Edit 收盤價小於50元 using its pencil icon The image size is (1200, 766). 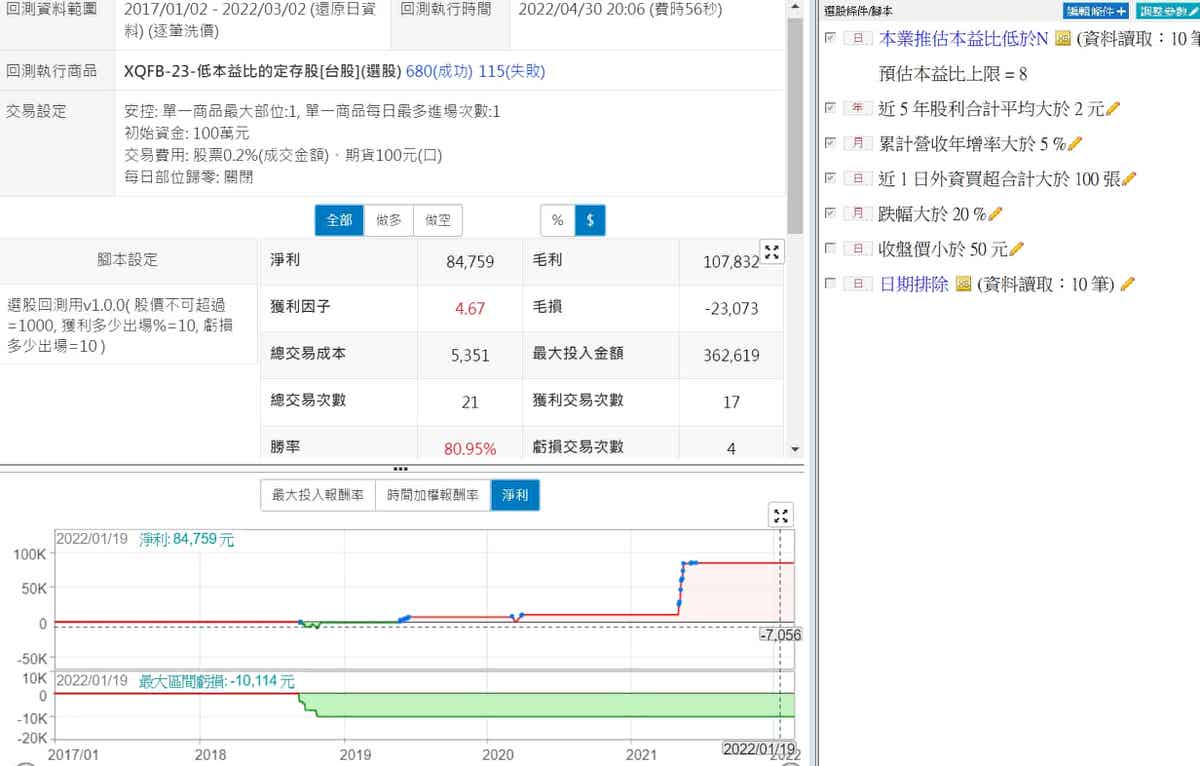[1017, 249]
